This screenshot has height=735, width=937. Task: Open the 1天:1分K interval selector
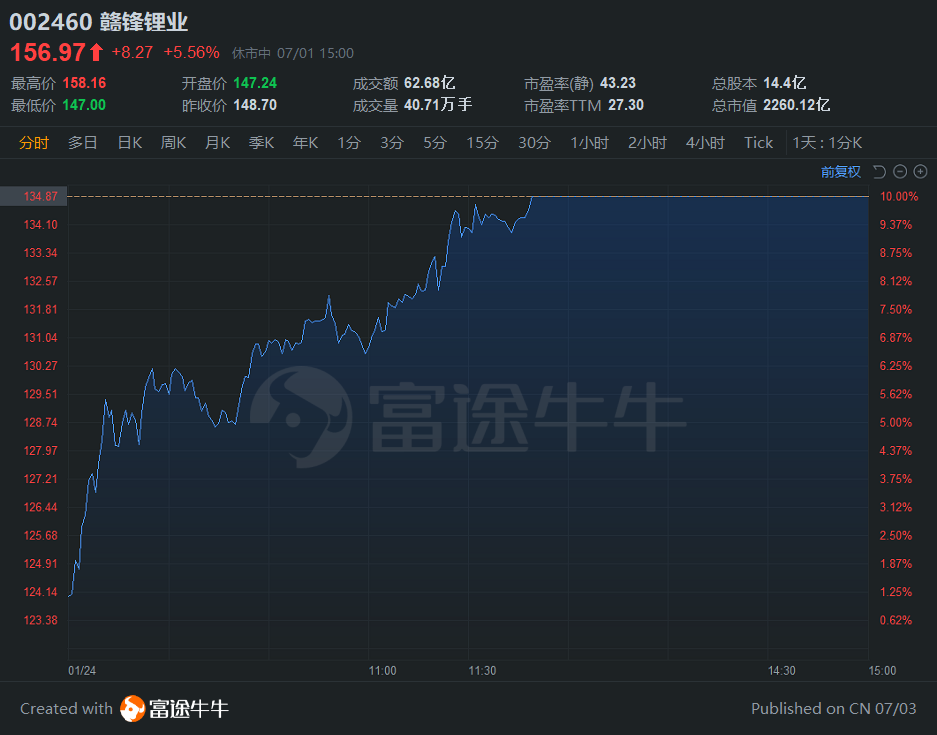tap(830, 142)
